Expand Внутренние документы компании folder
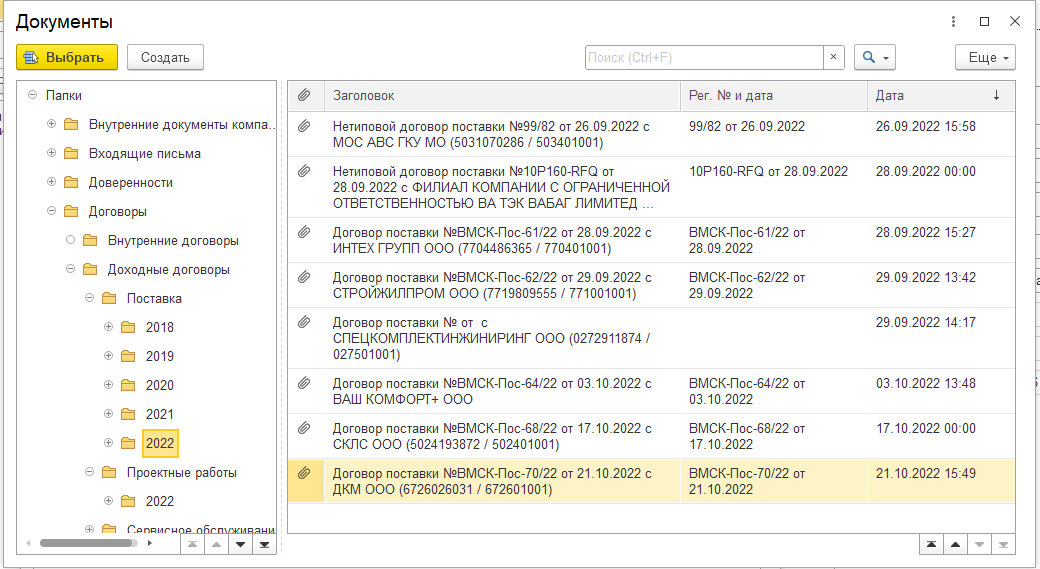 (x=52, y=124)
